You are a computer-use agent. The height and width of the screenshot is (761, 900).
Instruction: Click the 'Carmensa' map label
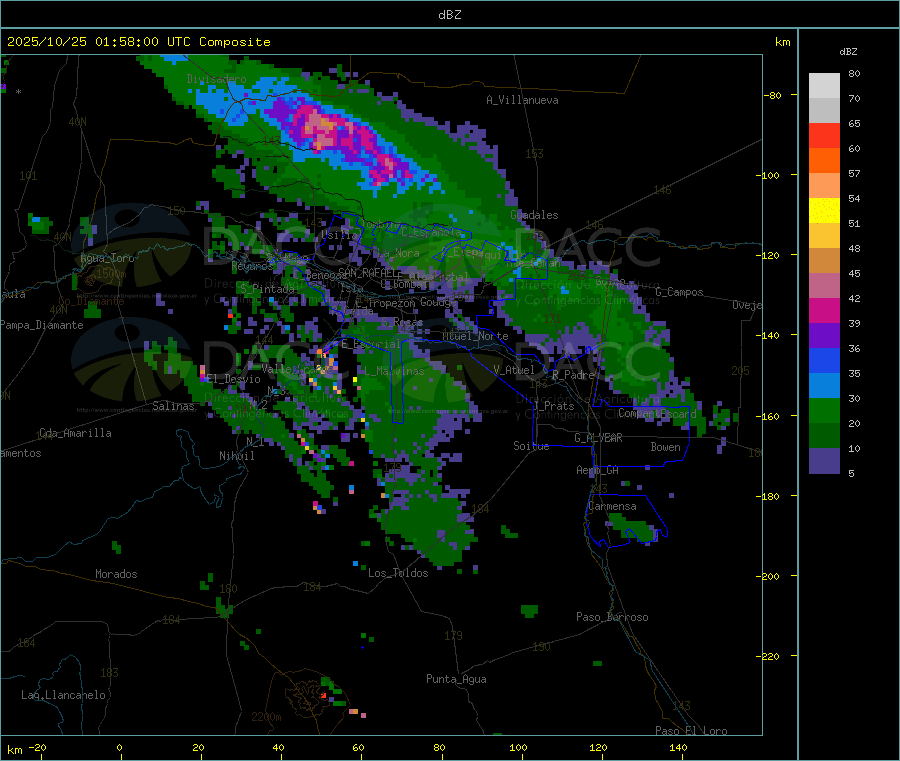click(x=612, y=506)
